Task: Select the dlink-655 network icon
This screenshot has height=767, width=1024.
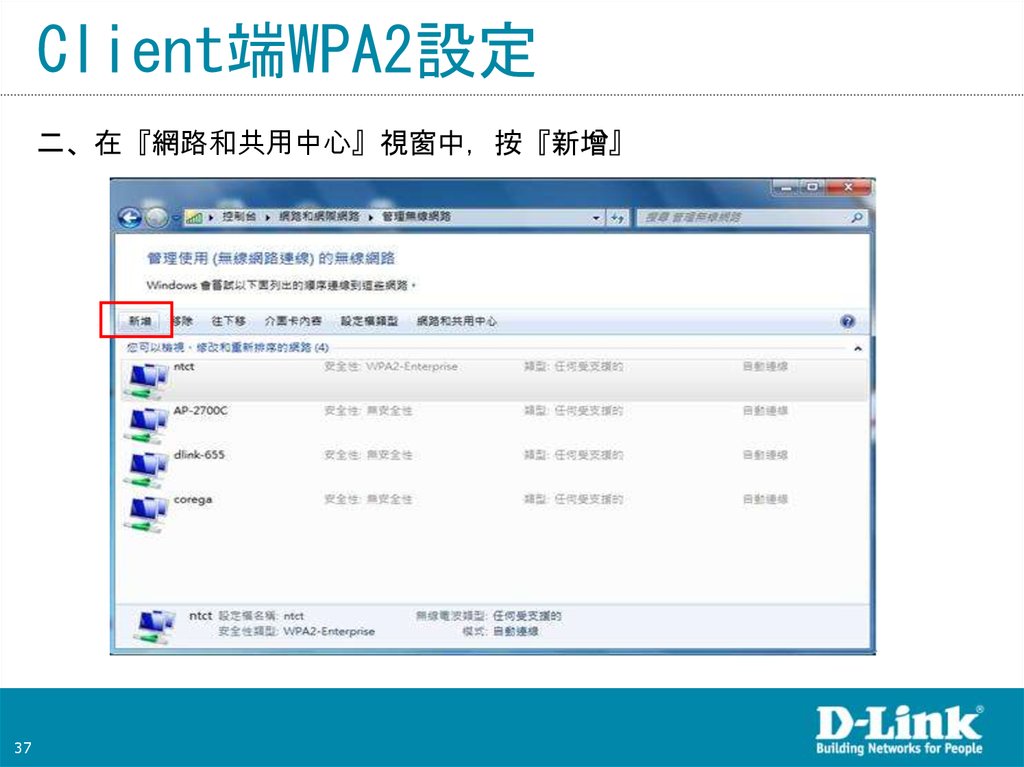Action: click(x=146, y=469)
